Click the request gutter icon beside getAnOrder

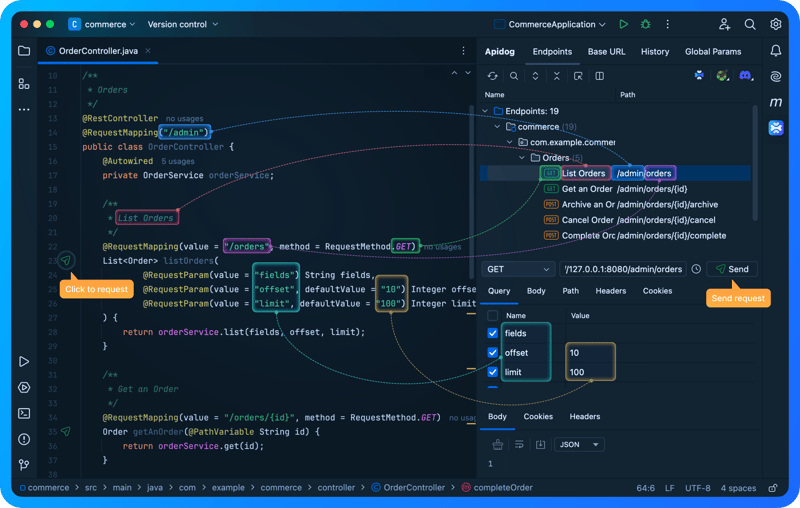[66, 431]
